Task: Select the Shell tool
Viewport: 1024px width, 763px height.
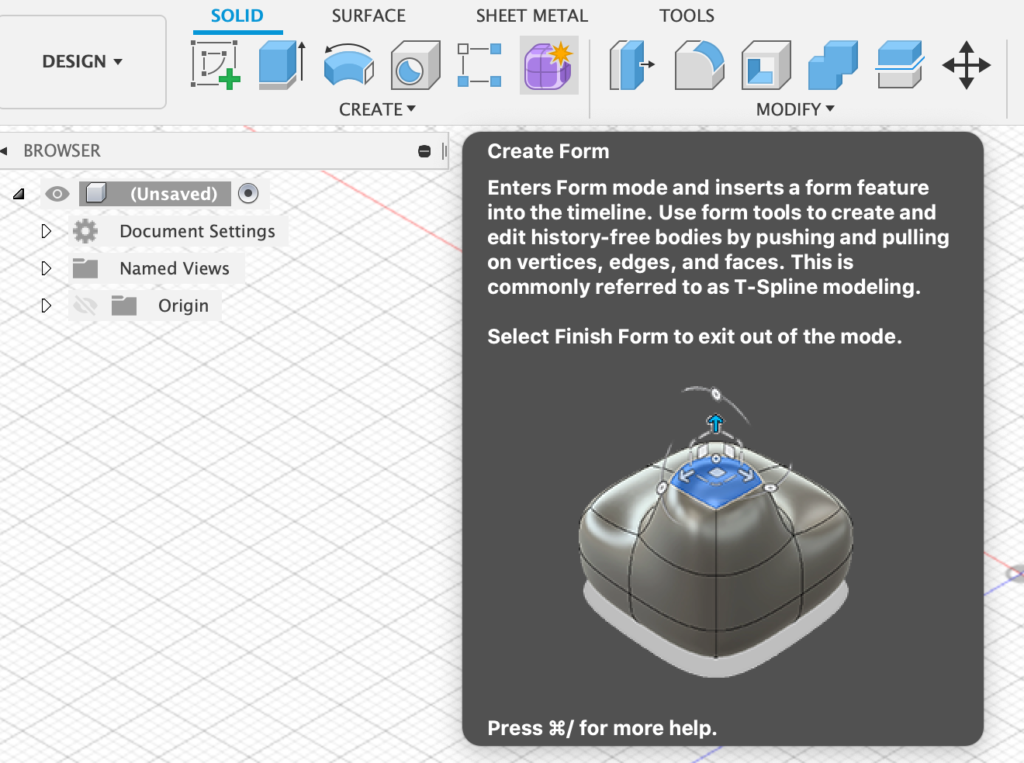Action: 766,65
